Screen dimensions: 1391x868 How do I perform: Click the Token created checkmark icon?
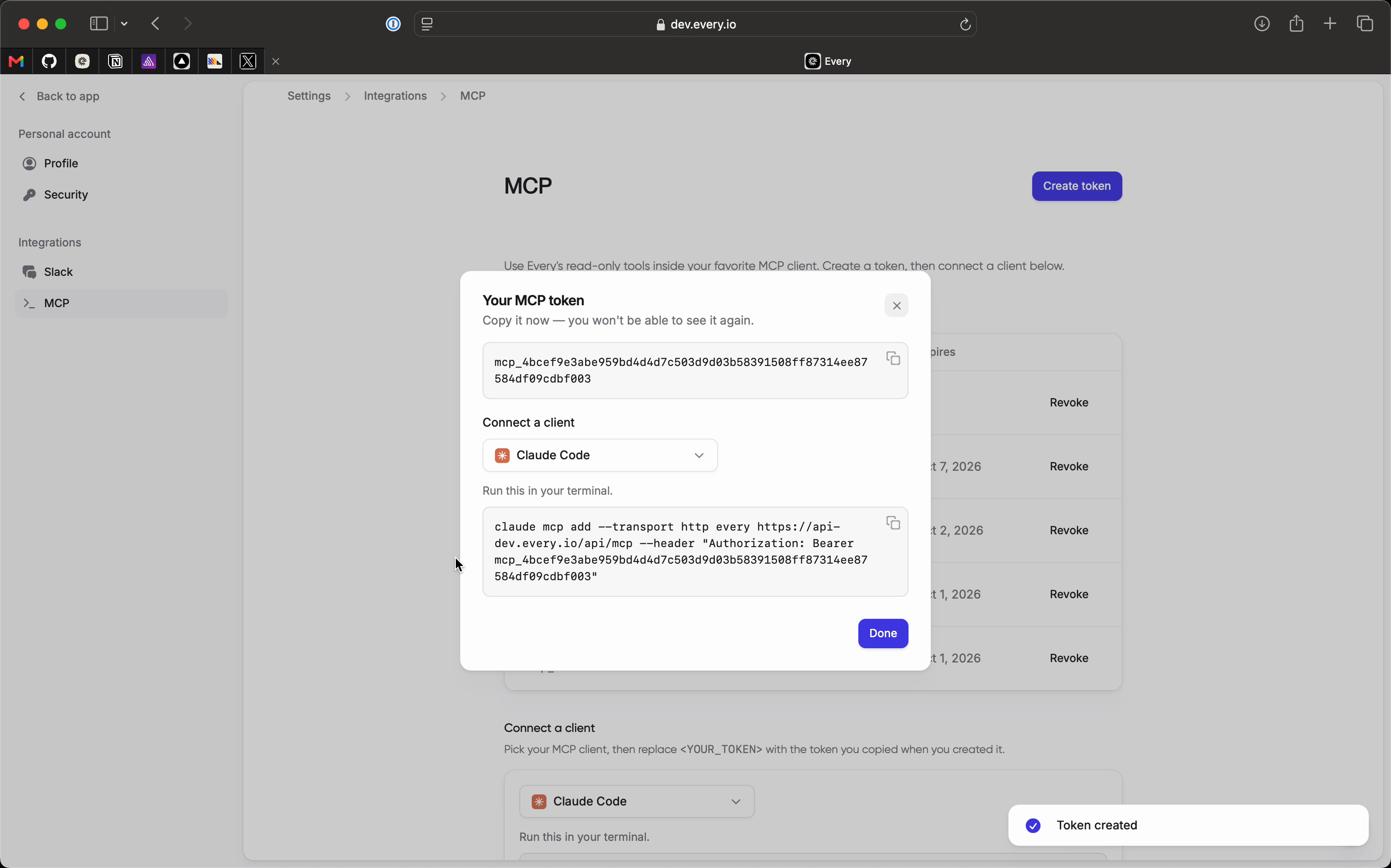[1033, 826]
